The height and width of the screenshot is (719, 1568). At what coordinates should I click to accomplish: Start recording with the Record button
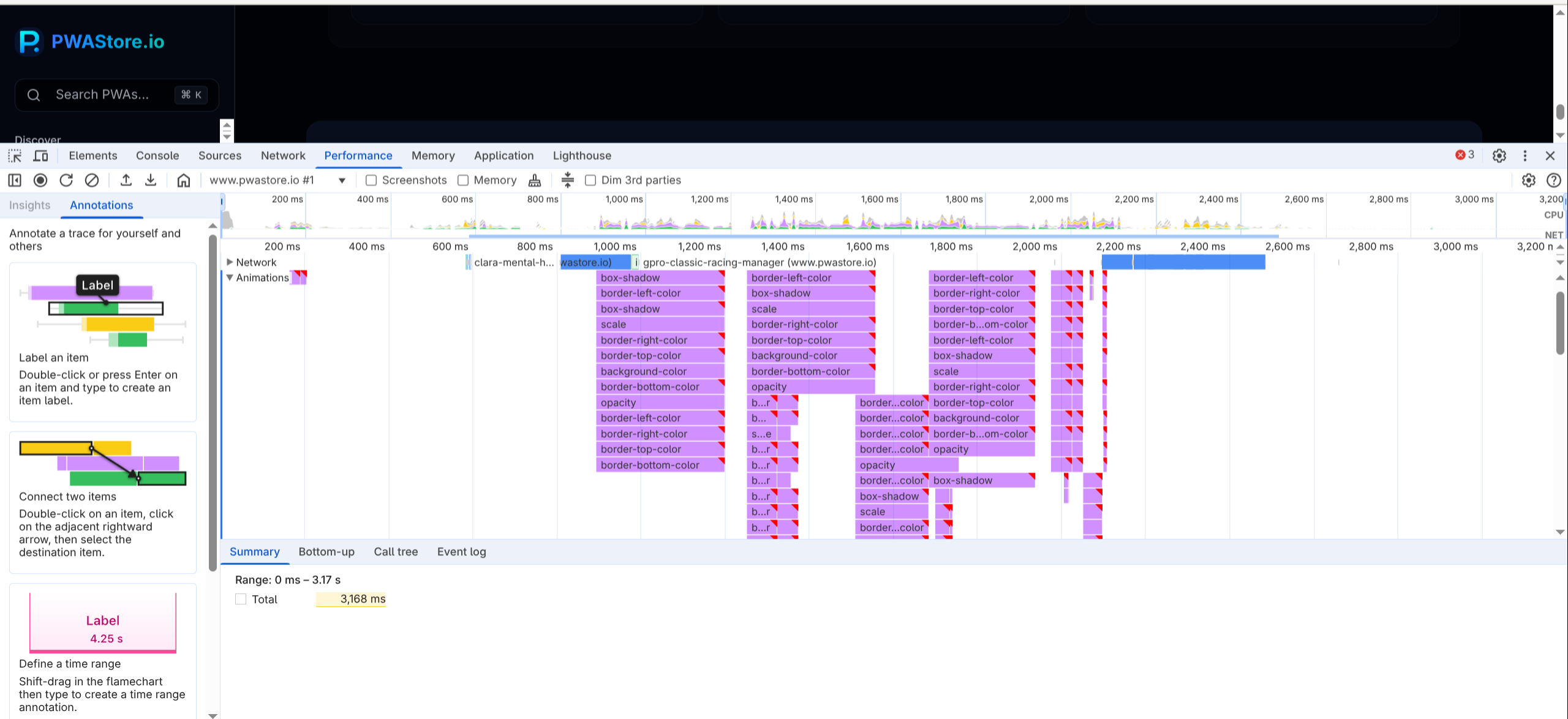click(40, 180)
